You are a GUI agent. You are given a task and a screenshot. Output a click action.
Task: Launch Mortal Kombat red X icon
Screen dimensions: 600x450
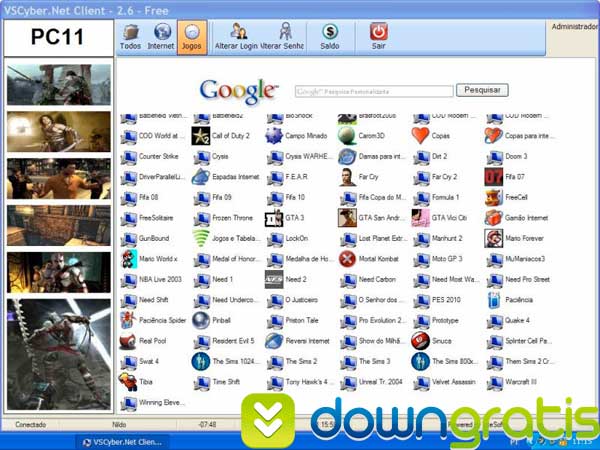tap(347, 259)
